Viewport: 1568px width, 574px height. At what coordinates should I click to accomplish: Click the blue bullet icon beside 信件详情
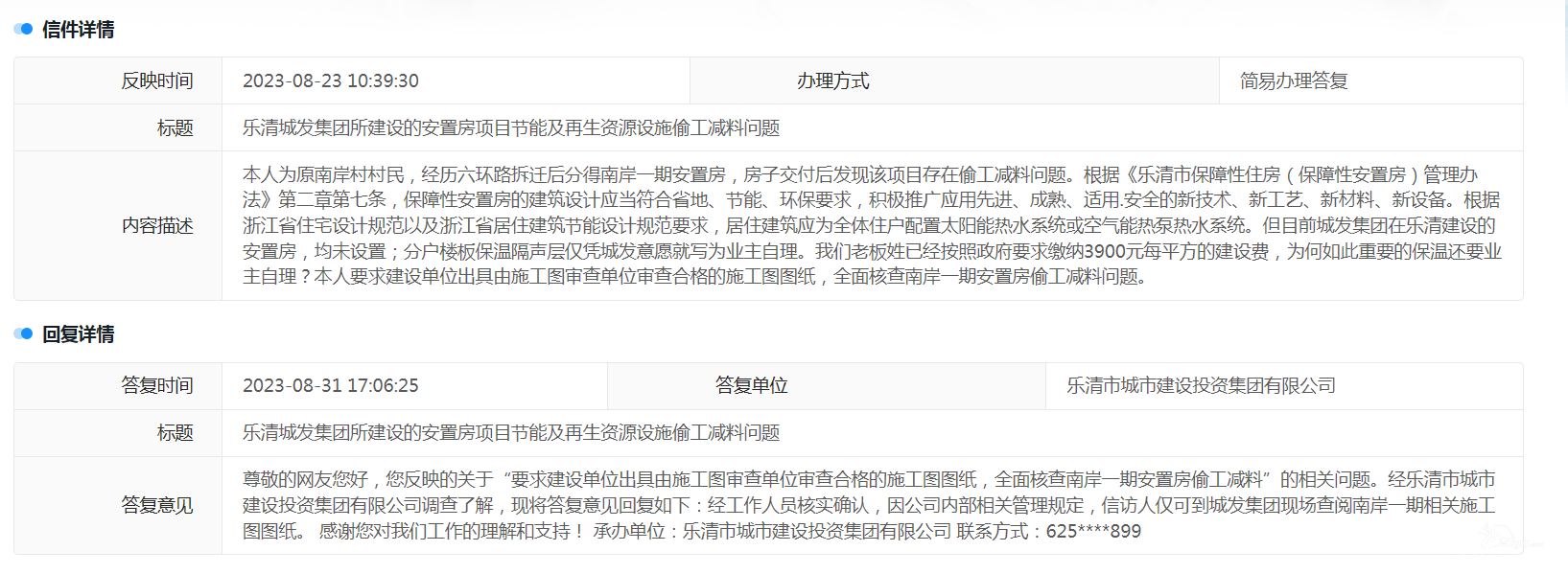pyautogui.click(x=23, y=30)
